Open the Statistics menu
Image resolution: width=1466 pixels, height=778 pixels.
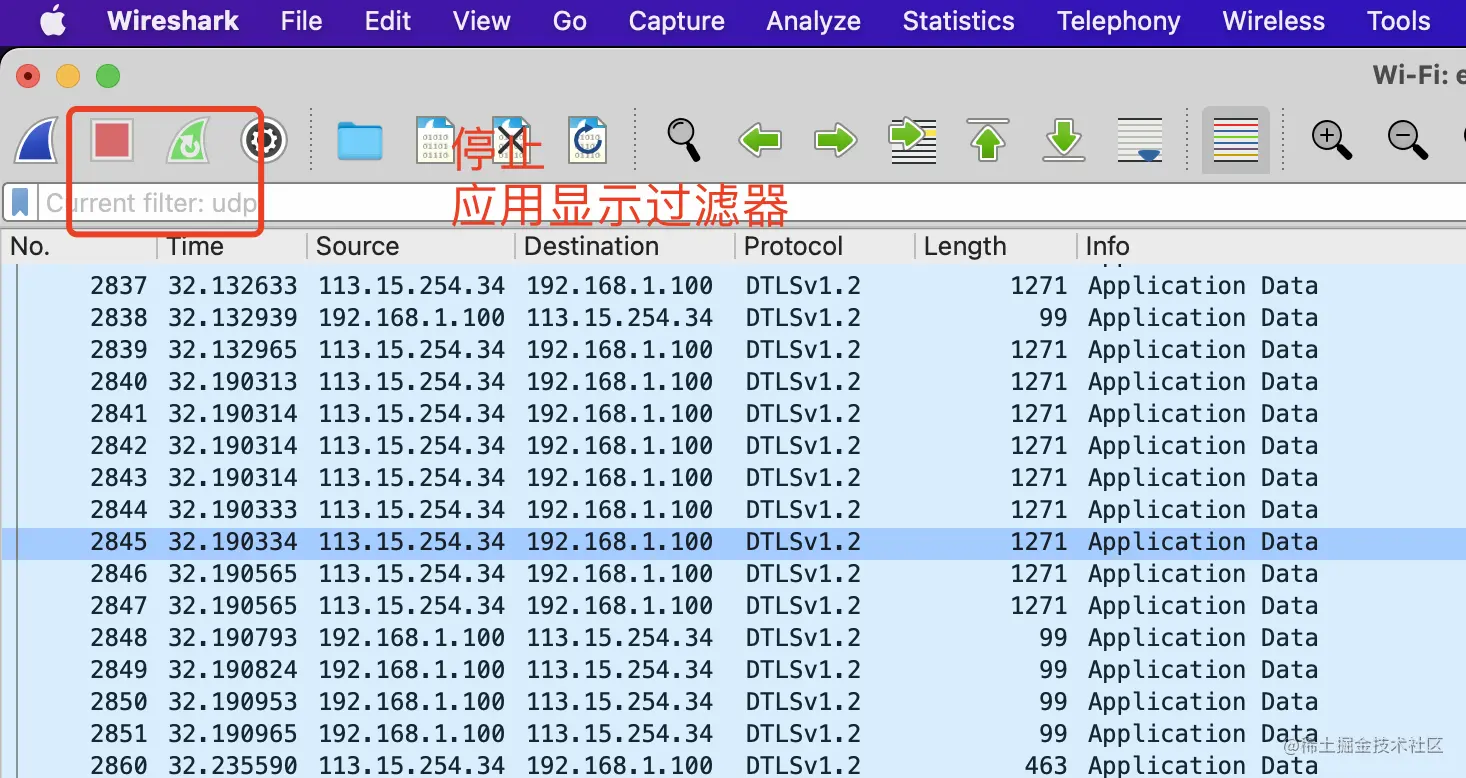pos(958,21)
